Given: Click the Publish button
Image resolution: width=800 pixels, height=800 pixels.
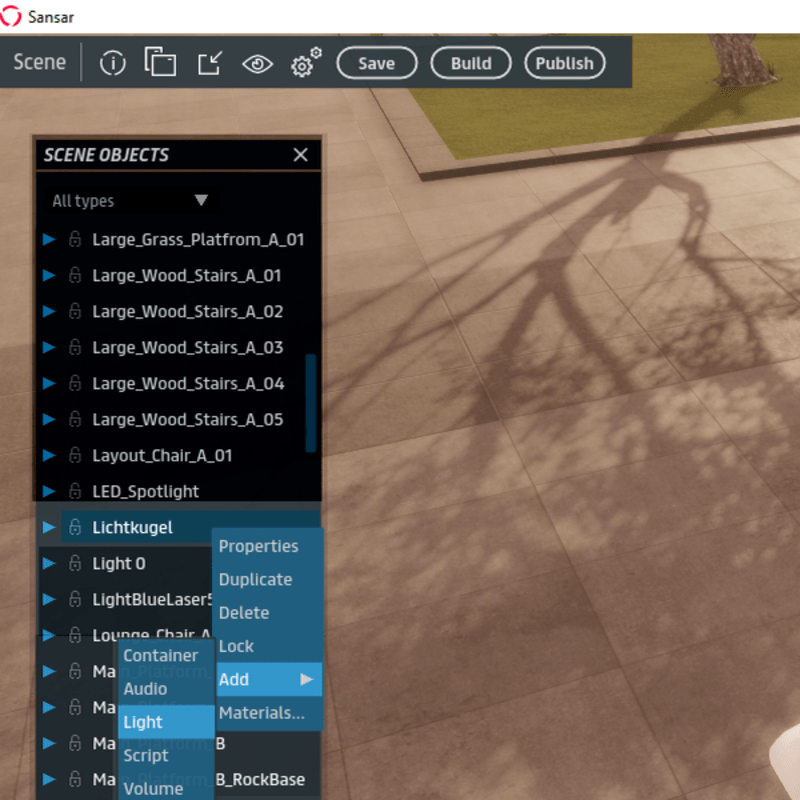Looking at the screenshot, I should click(x=564, y=63).
